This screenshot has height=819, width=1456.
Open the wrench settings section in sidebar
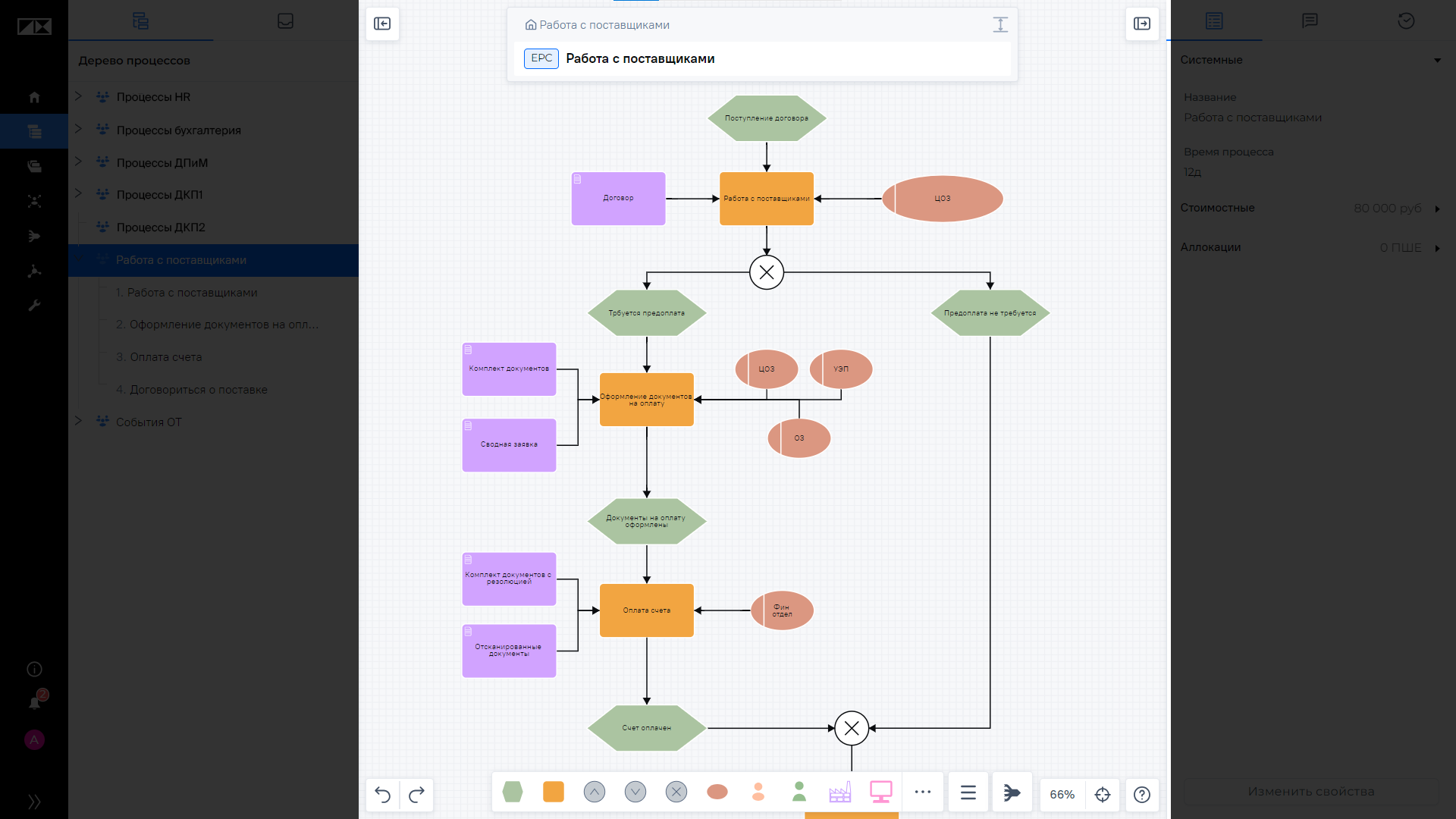pyautogui.click(x=34, y=306)
